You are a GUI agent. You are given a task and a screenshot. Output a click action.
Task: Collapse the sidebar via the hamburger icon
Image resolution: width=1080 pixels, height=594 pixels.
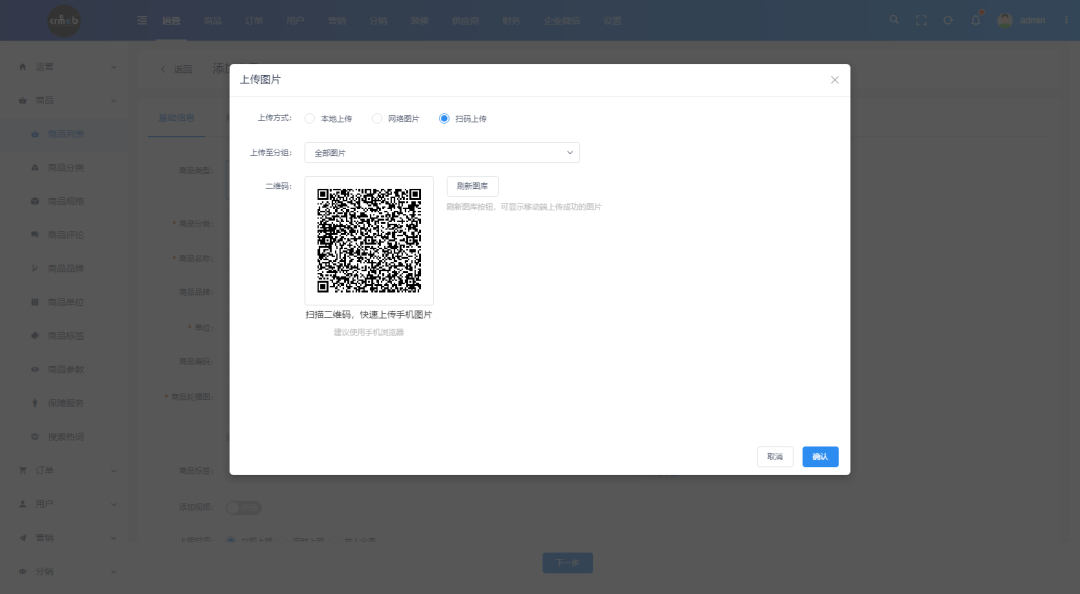142,19
